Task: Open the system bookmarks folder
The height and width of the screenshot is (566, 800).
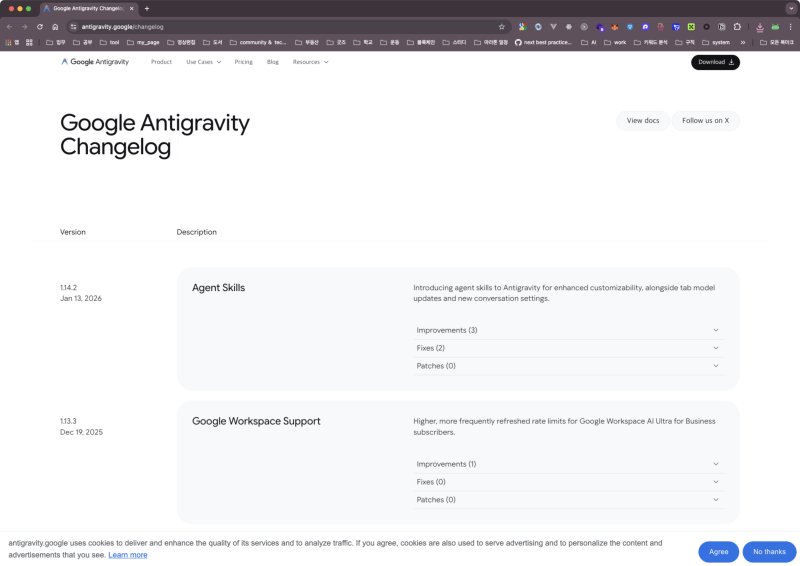Action: (716, 42)
